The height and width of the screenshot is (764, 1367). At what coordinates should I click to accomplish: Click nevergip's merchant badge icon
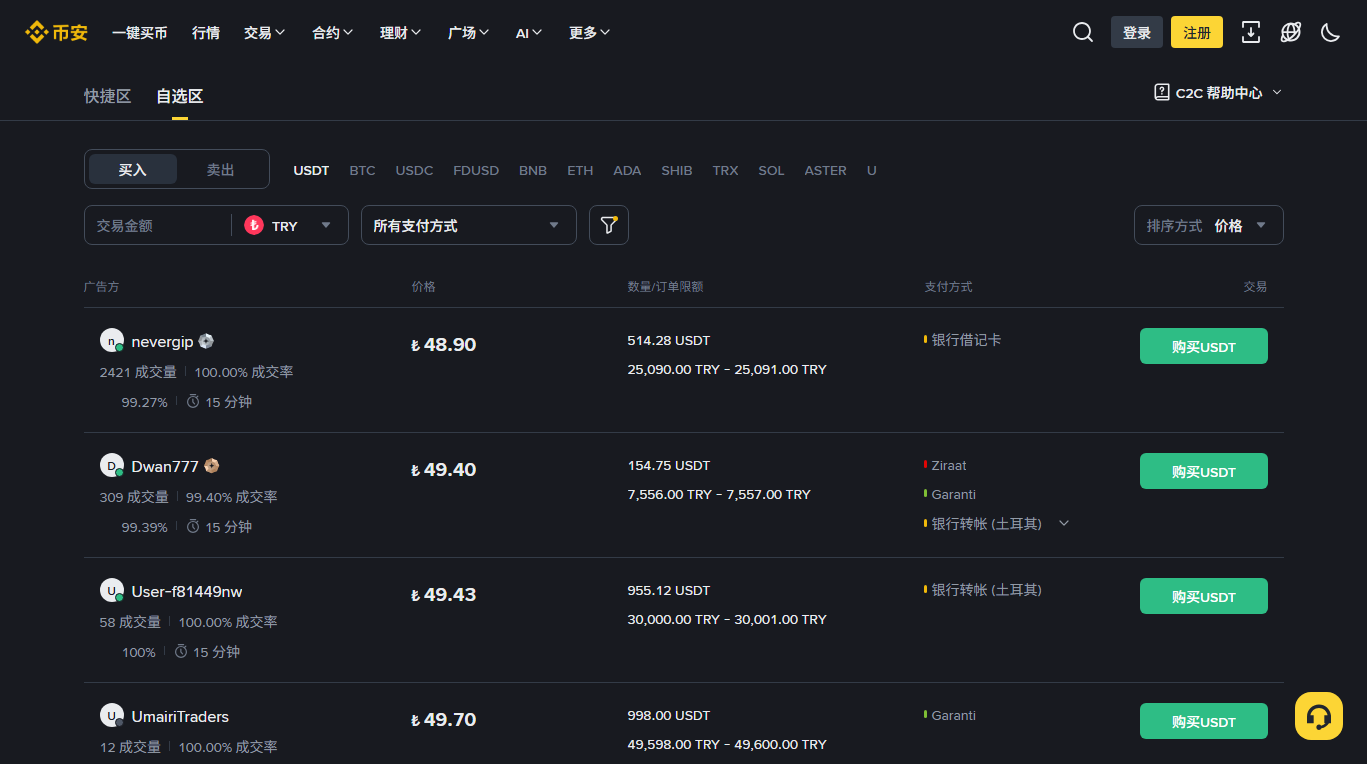(206, 341)
